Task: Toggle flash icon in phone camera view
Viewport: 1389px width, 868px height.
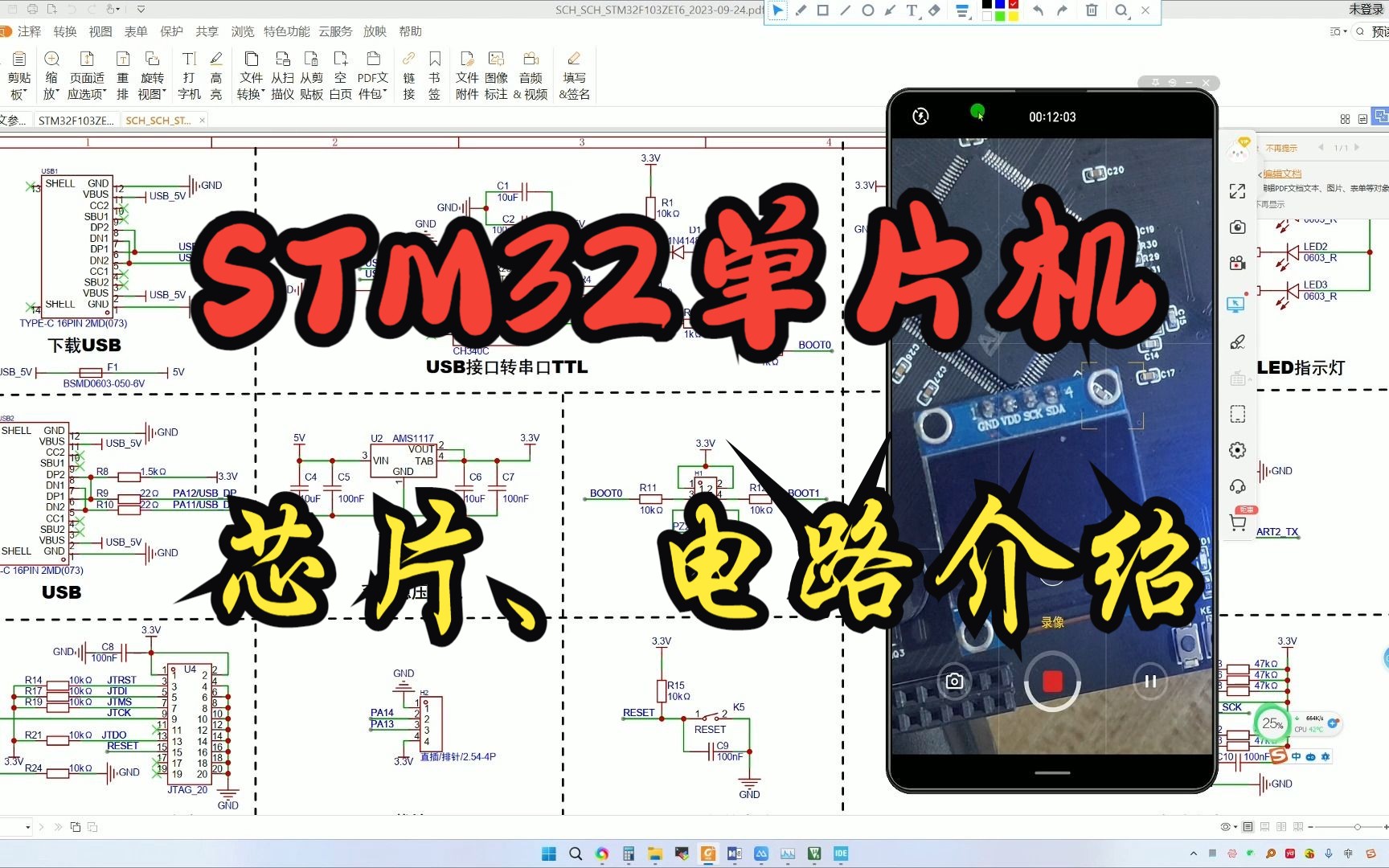Action: pos(921,117)
